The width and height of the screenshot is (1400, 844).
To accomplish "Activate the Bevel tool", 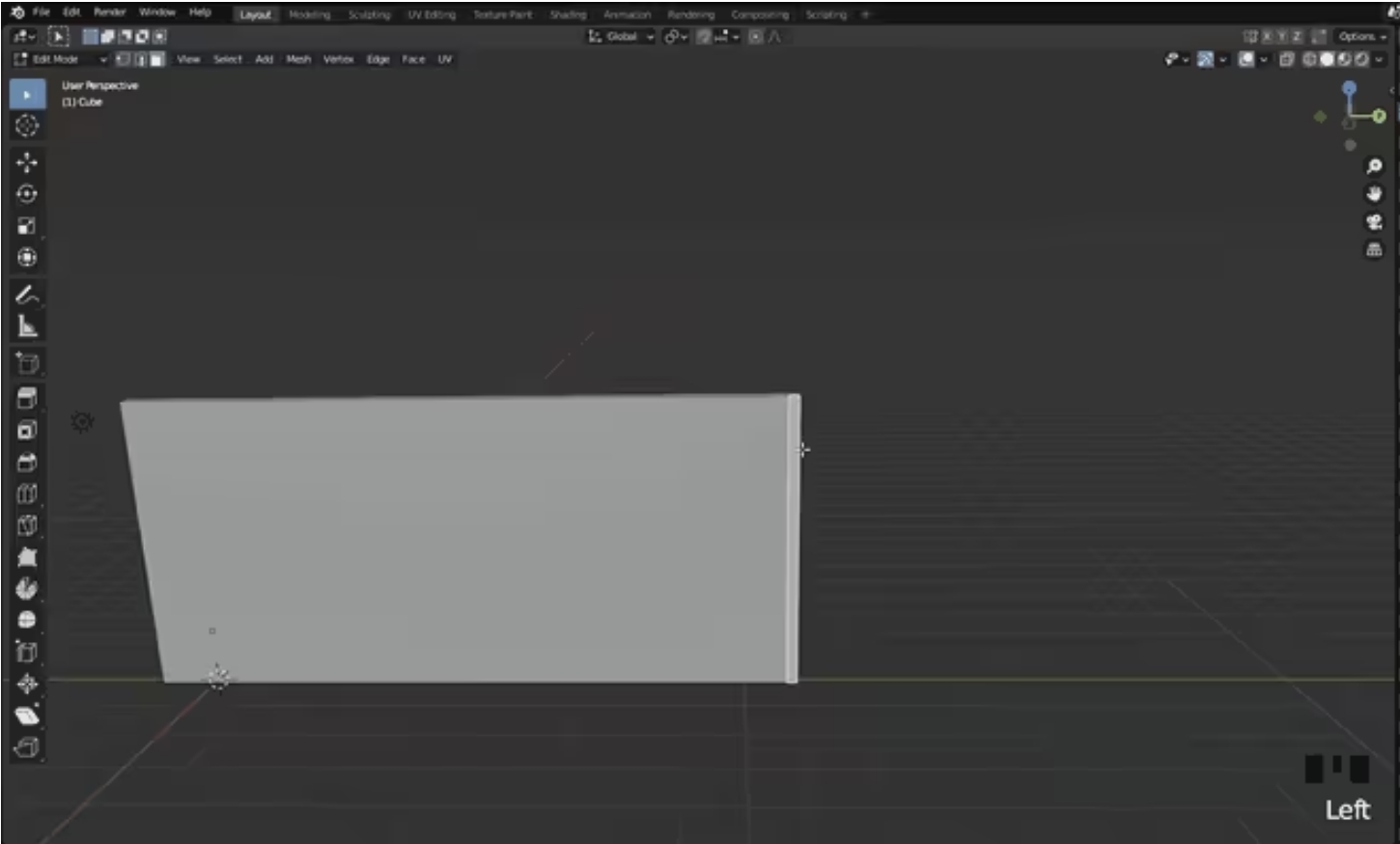I will pyautogui.click(x=27, y=462).
